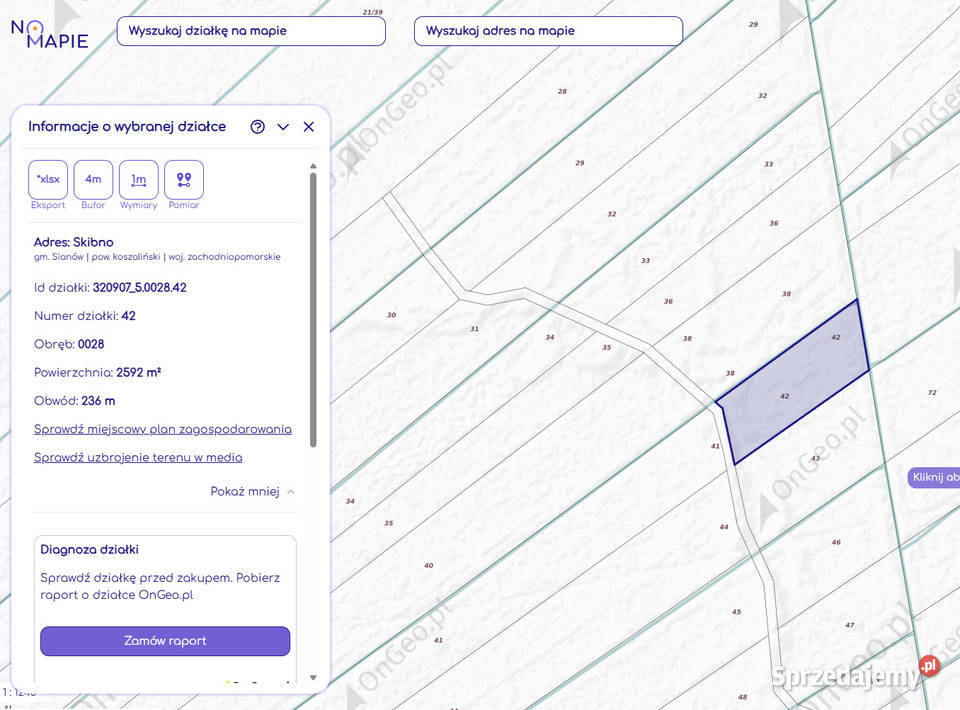Click the NaMapie logo

(50, 34)
